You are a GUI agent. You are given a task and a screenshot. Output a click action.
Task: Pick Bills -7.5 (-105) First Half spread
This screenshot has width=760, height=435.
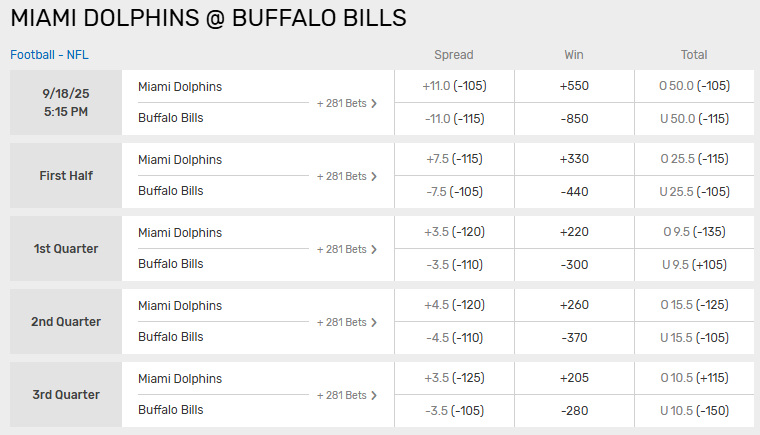tap(454, 191)
